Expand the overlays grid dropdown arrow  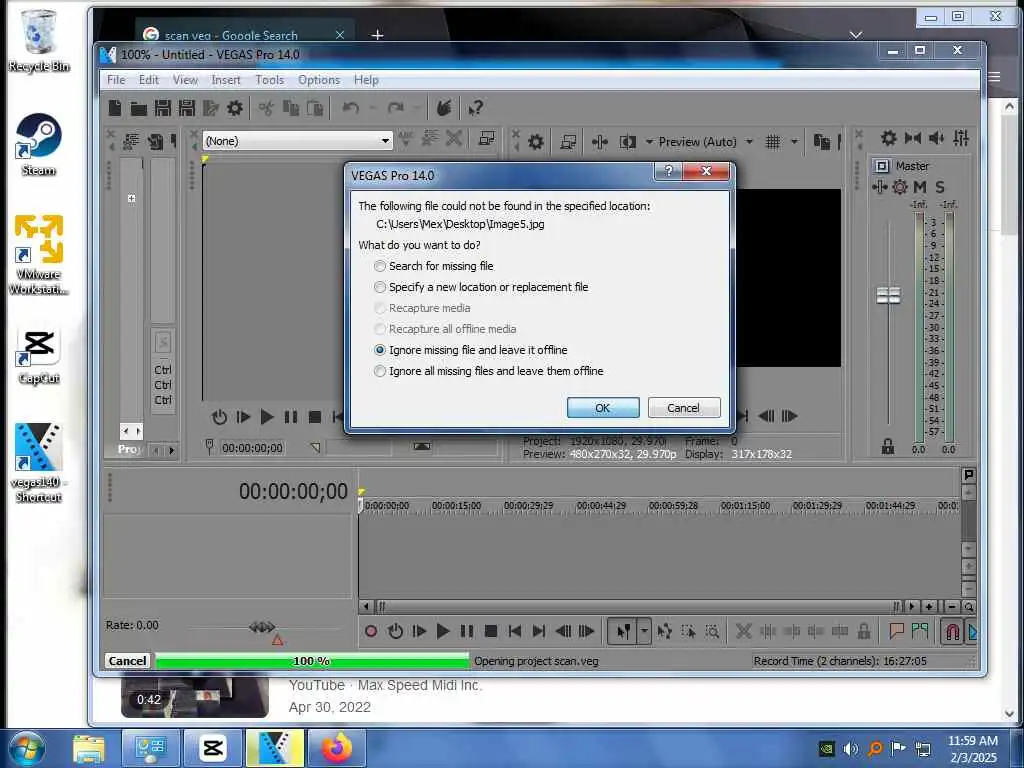point(794,141)
